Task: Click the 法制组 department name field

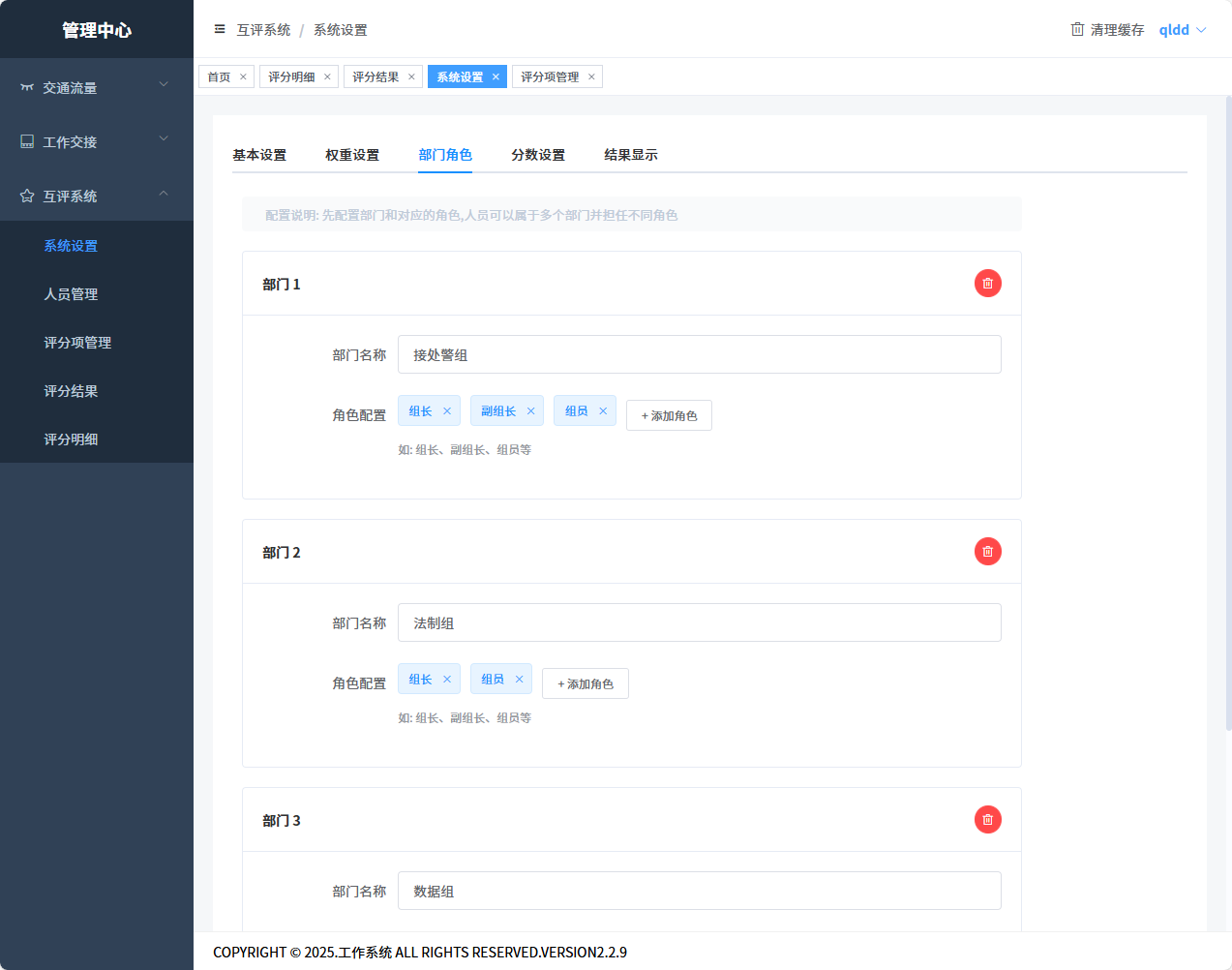Action: coord(699,622)
